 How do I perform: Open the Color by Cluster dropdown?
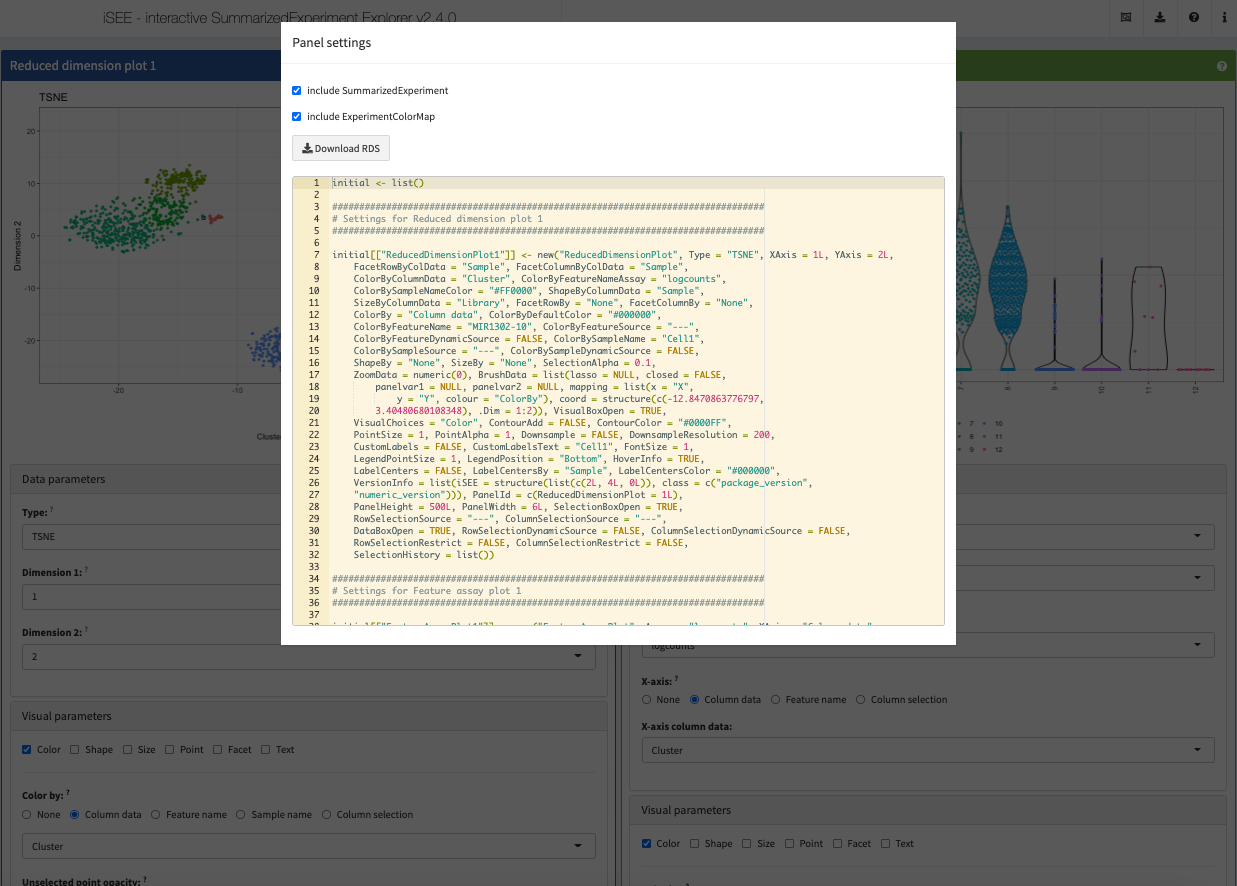pyautogui.click(x=308, y=846)
